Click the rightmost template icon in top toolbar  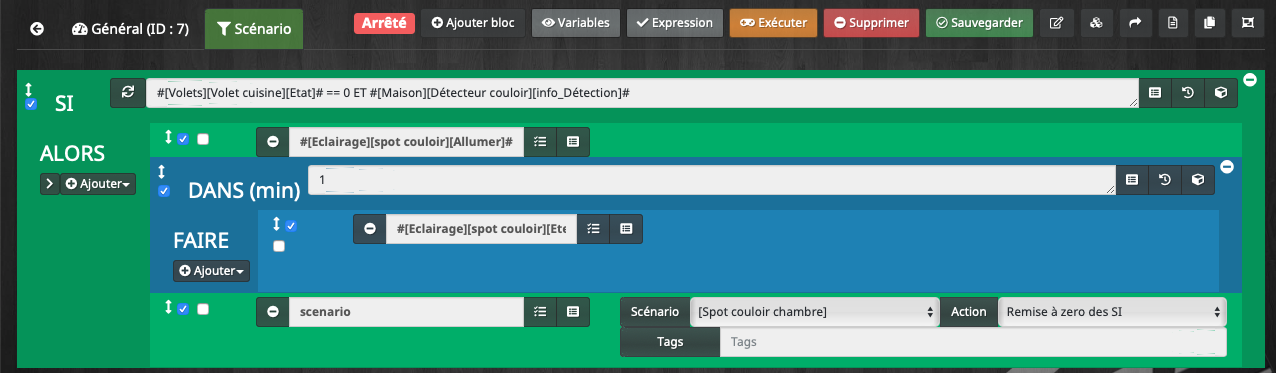[x=1247, y=22]
